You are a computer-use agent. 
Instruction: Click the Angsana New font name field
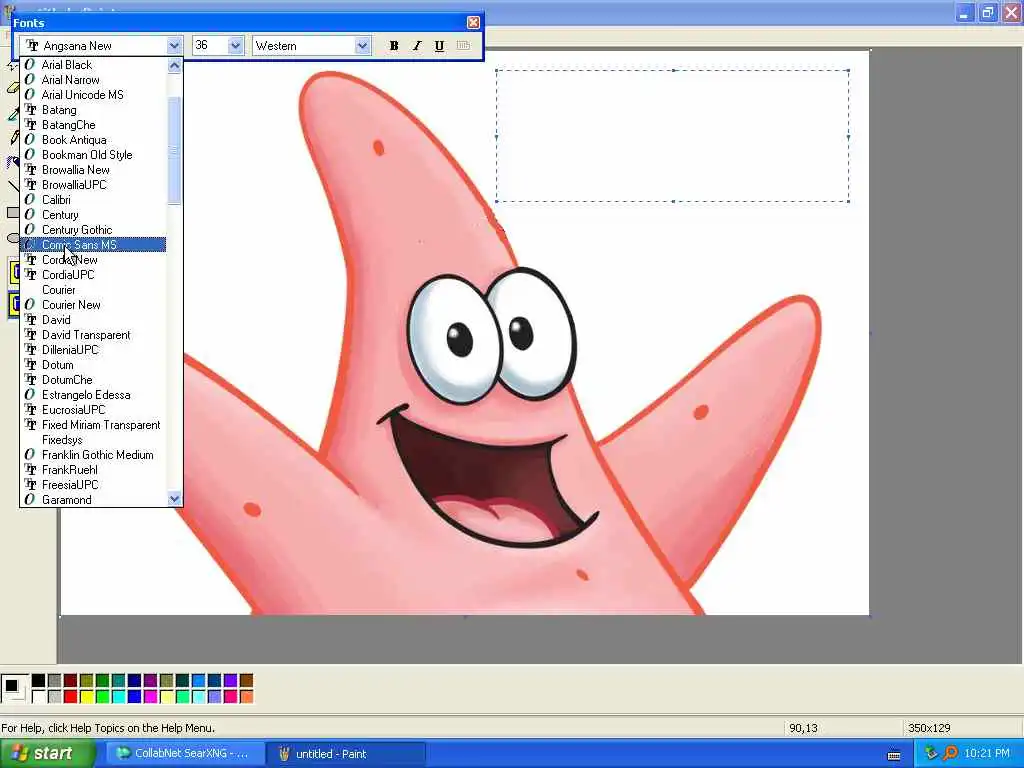point(93,46)
